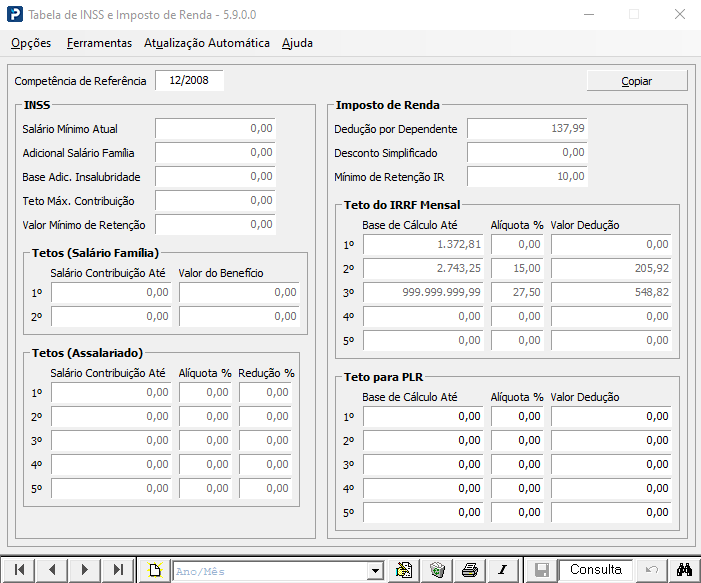Click the binoculars search icon
The image size is (701, 583).
685,570
